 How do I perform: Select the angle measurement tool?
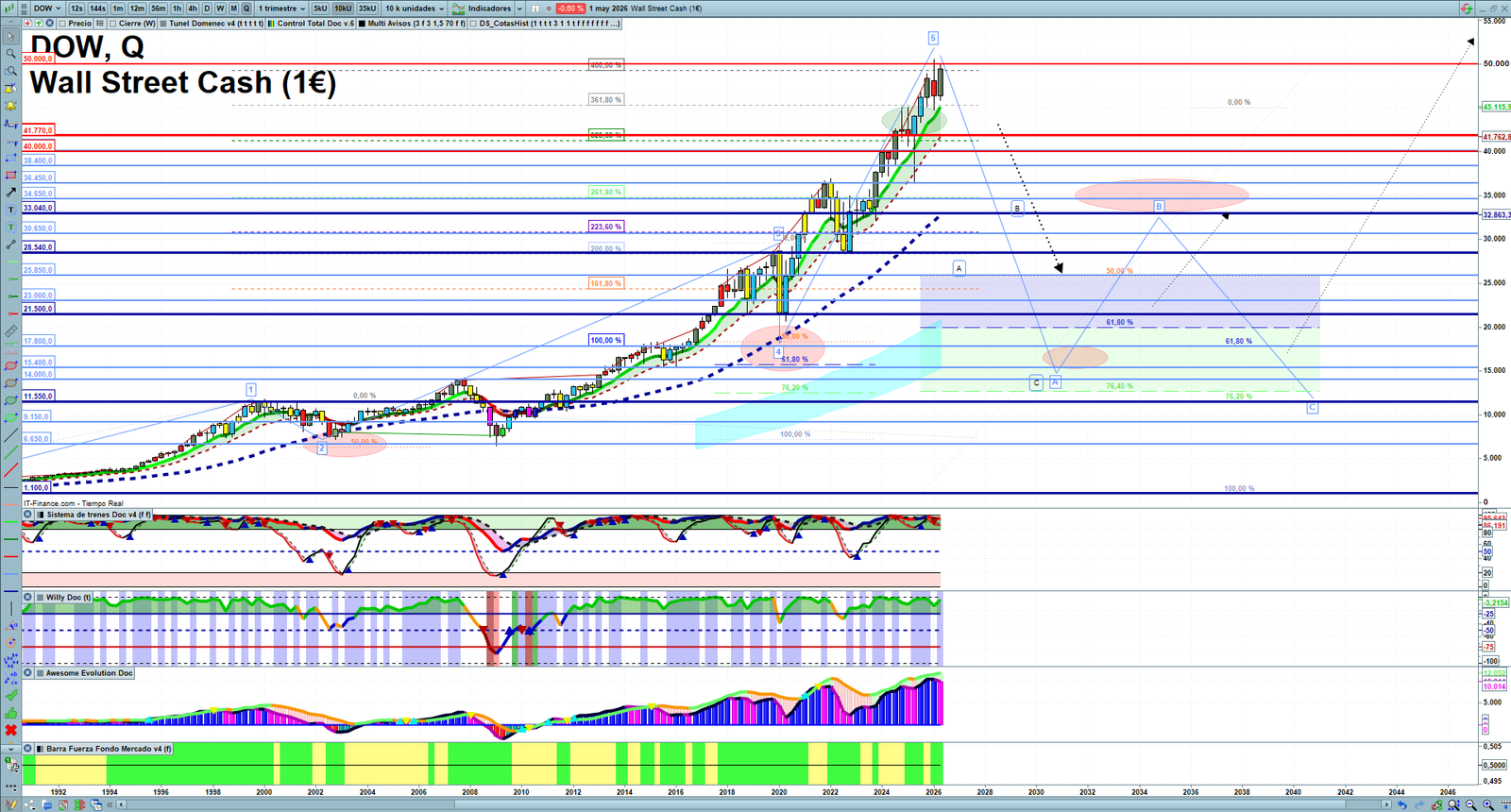11,625
